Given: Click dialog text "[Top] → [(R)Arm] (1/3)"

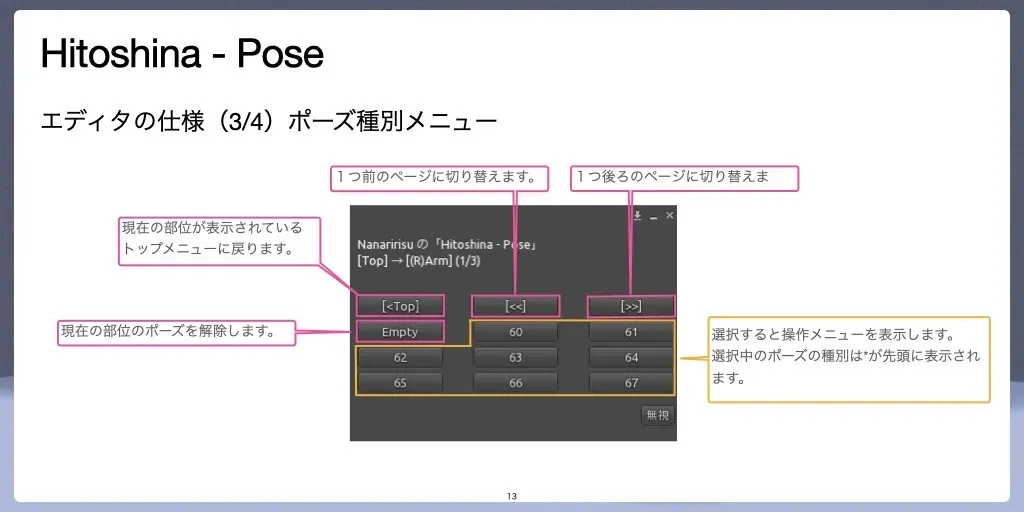Looking at the screenshot, I should pos(419,261).
